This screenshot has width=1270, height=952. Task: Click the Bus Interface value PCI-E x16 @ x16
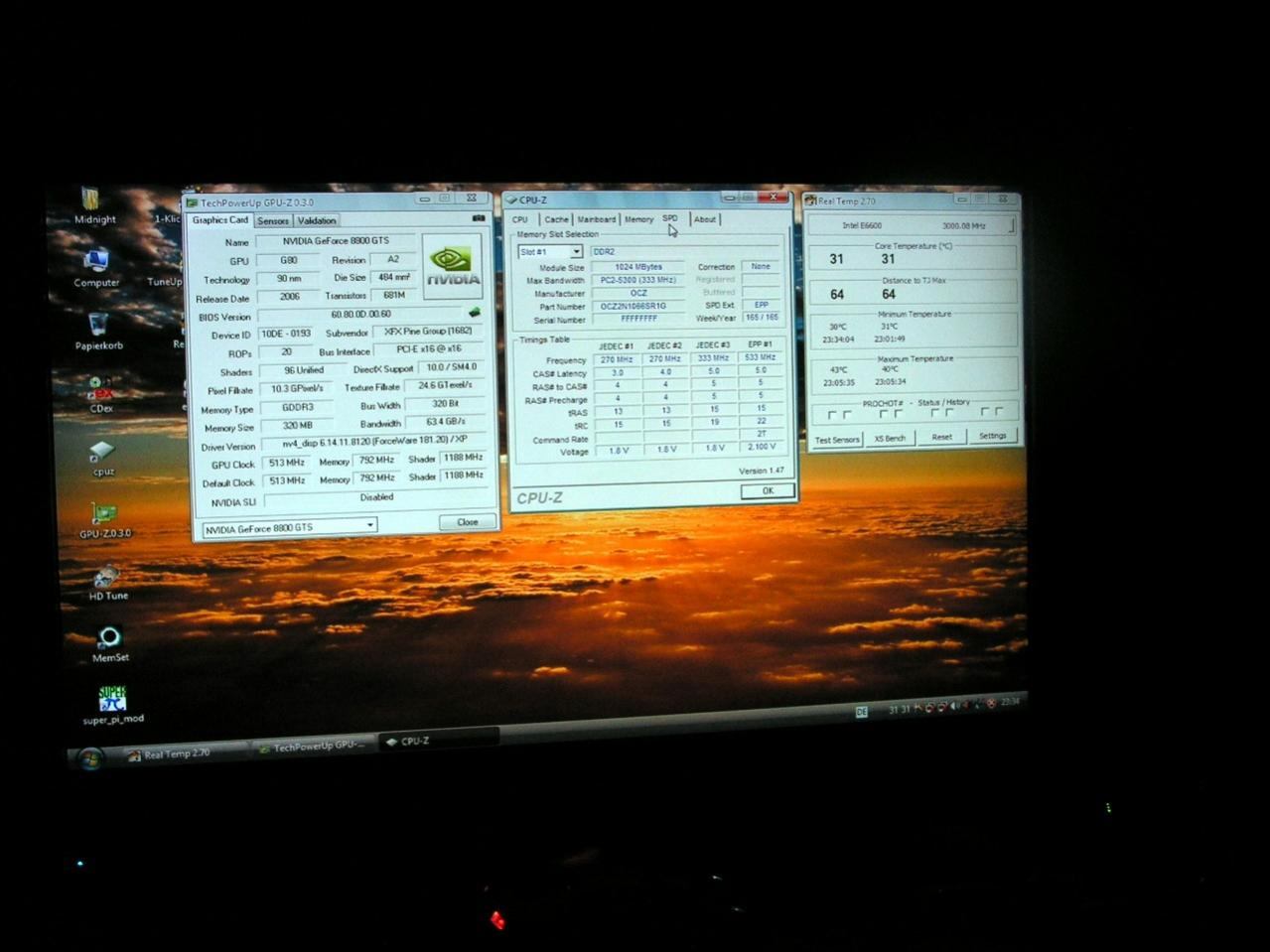coord(429,349)
